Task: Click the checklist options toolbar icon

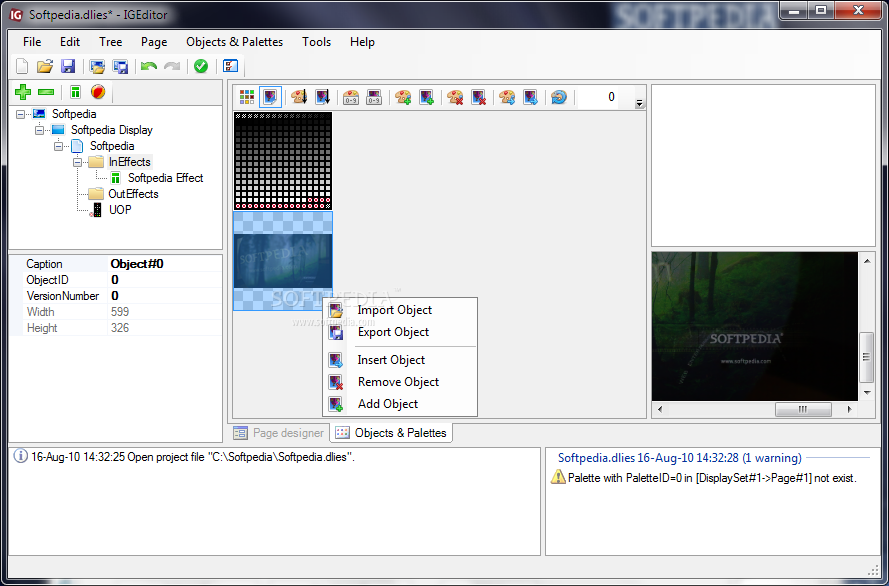Action: pyautogui.click(x=230, y=66)
